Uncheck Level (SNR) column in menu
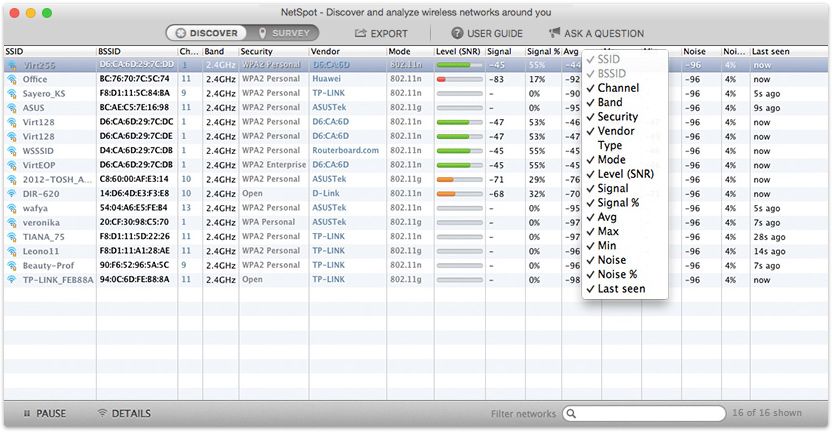The height and width of the screenshot is (432, 832). [625, 174]
